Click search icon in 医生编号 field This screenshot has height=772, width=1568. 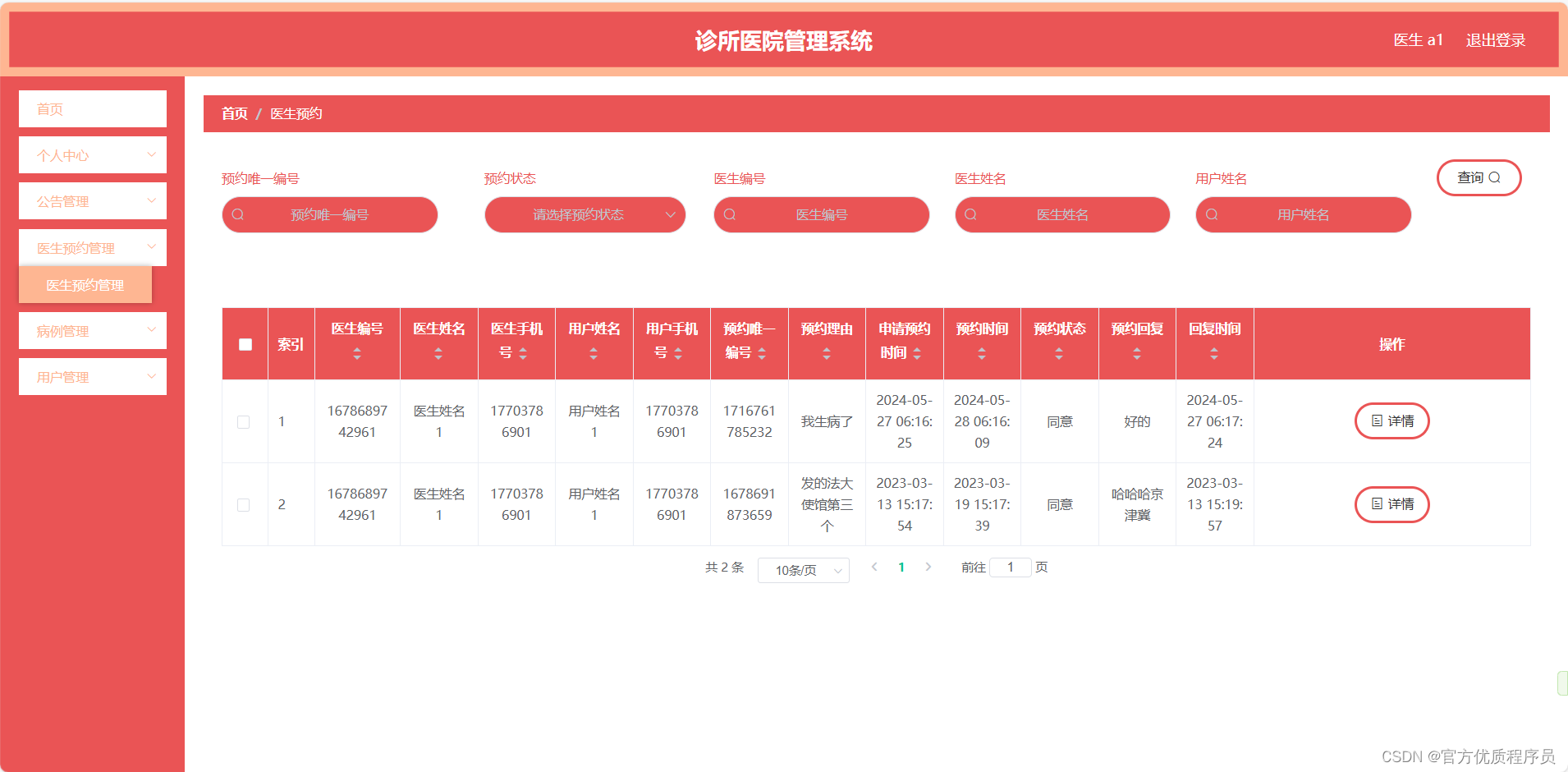coord(730,214)
